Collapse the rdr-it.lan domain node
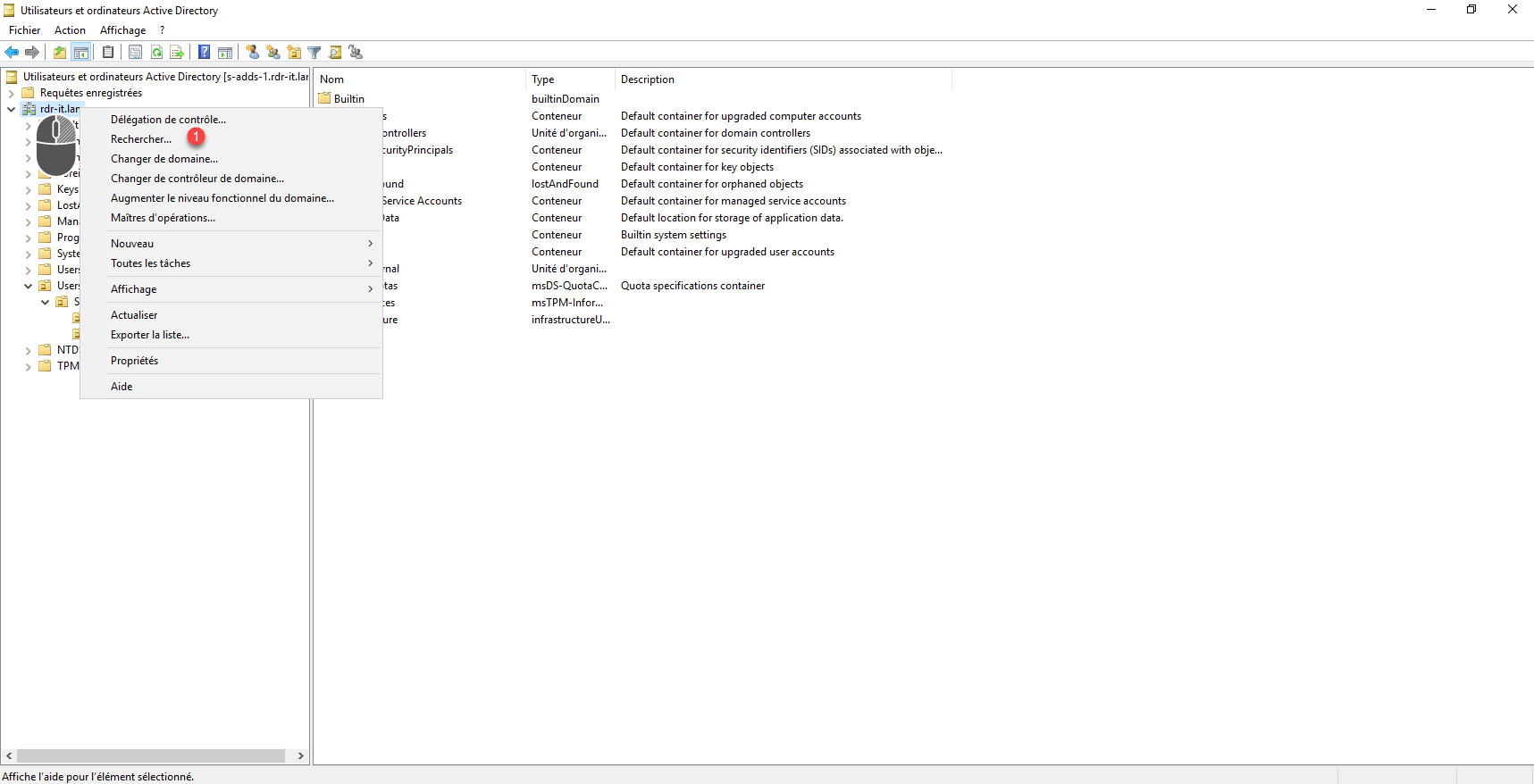The image size is (1534, 784). point(11,109)
